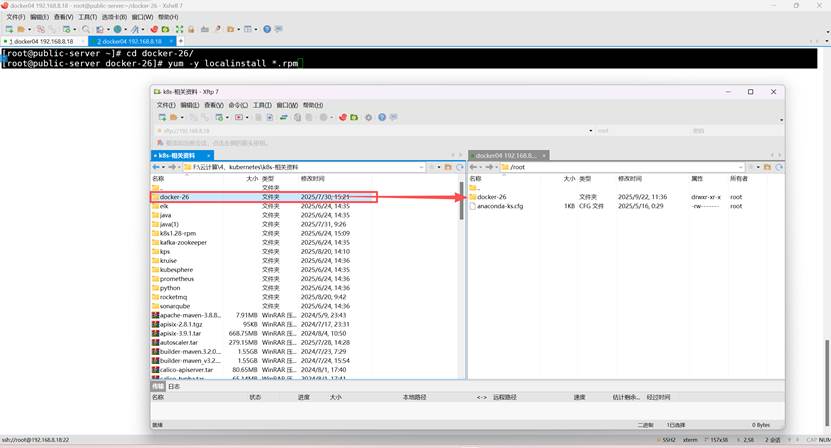Open Xshell 文件(F) menu
831x448 pixels.
click(x=16, y=17)
